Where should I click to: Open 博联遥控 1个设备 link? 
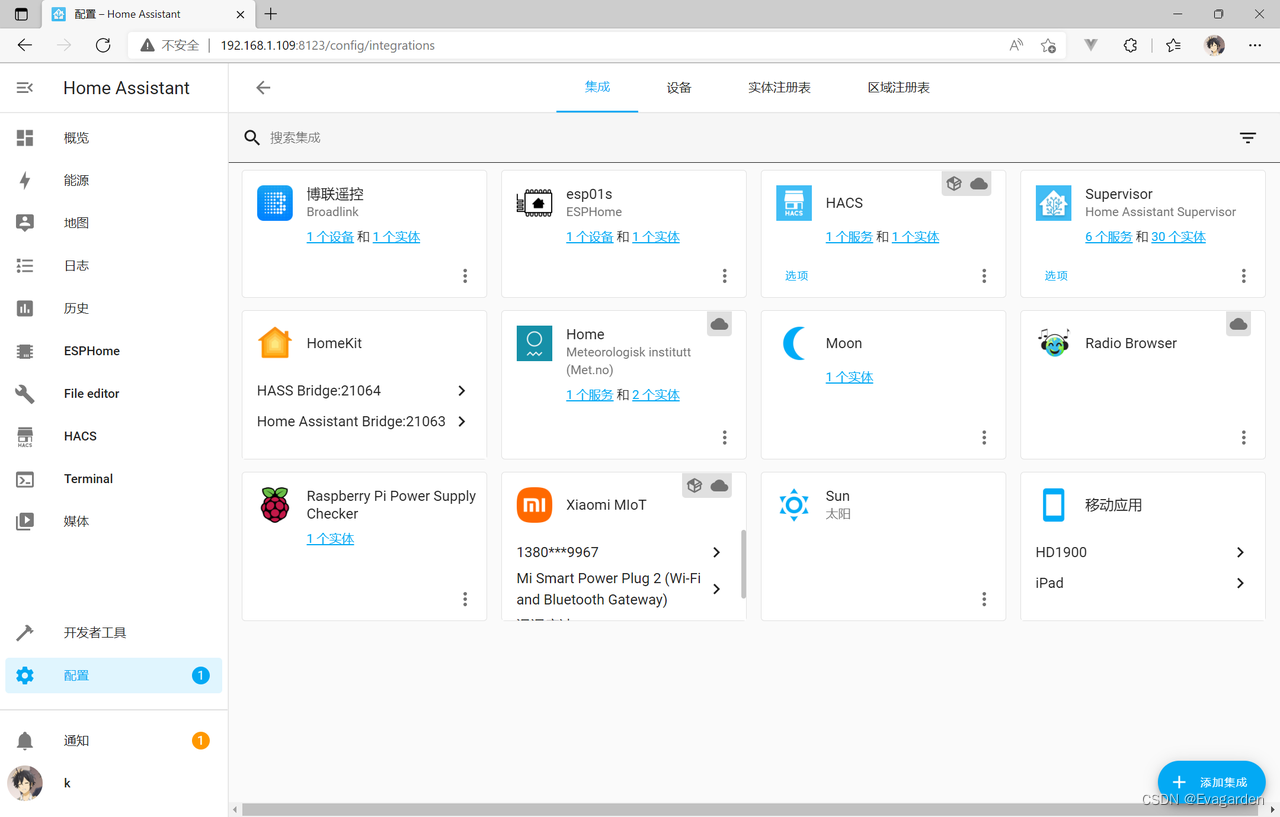[330, 237]
